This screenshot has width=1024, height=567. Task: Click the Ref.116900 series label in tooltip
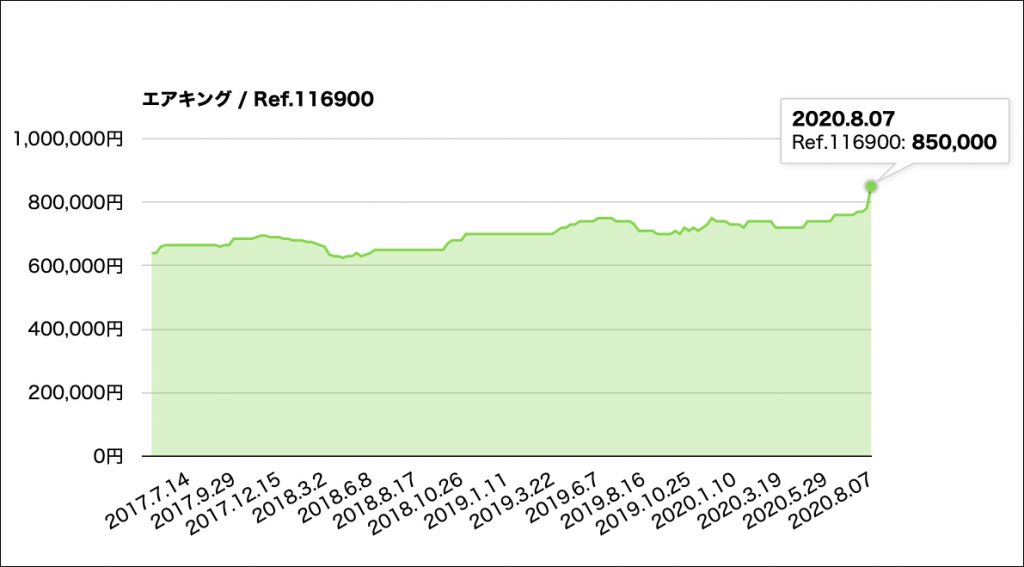(849, 142)
